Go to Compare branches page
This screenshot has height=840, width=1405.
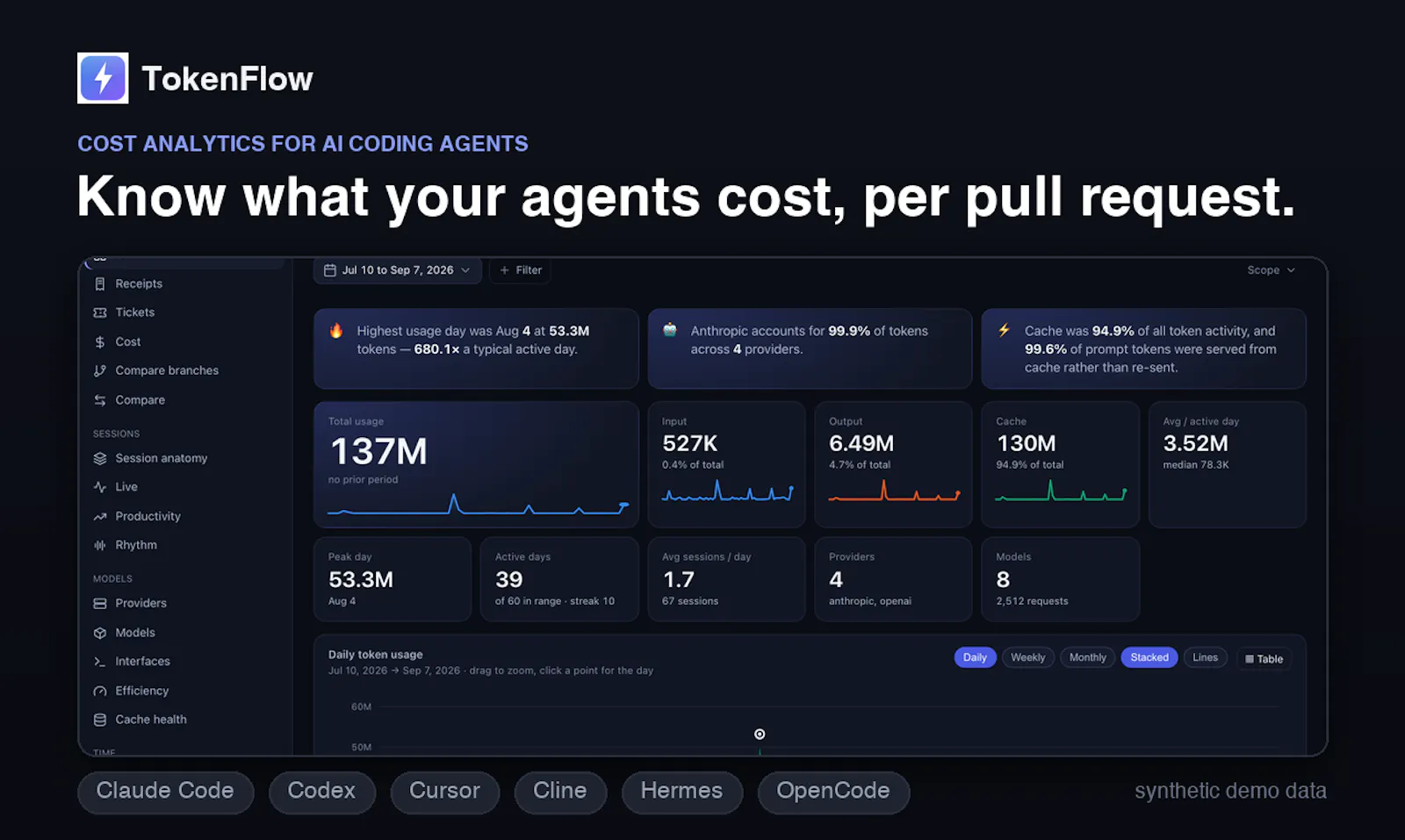[x=167, y=370]
